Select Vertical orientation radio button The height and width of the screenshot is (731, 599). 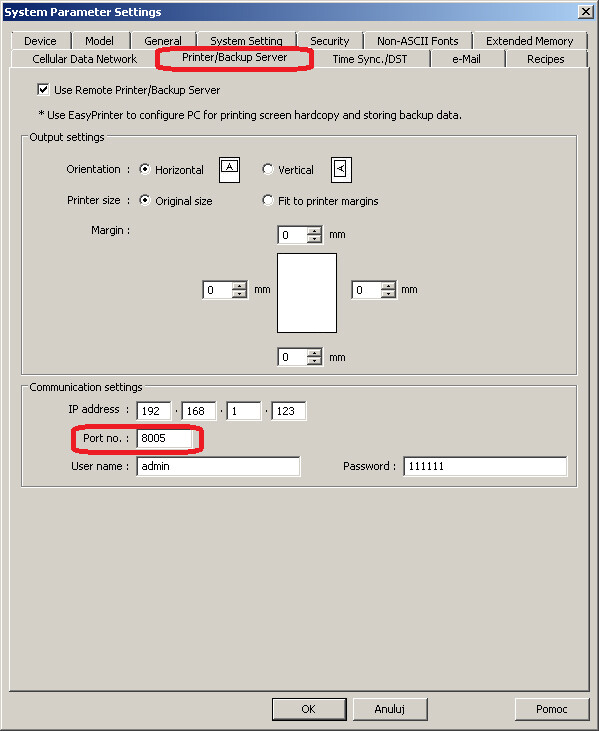pos(268,169)
